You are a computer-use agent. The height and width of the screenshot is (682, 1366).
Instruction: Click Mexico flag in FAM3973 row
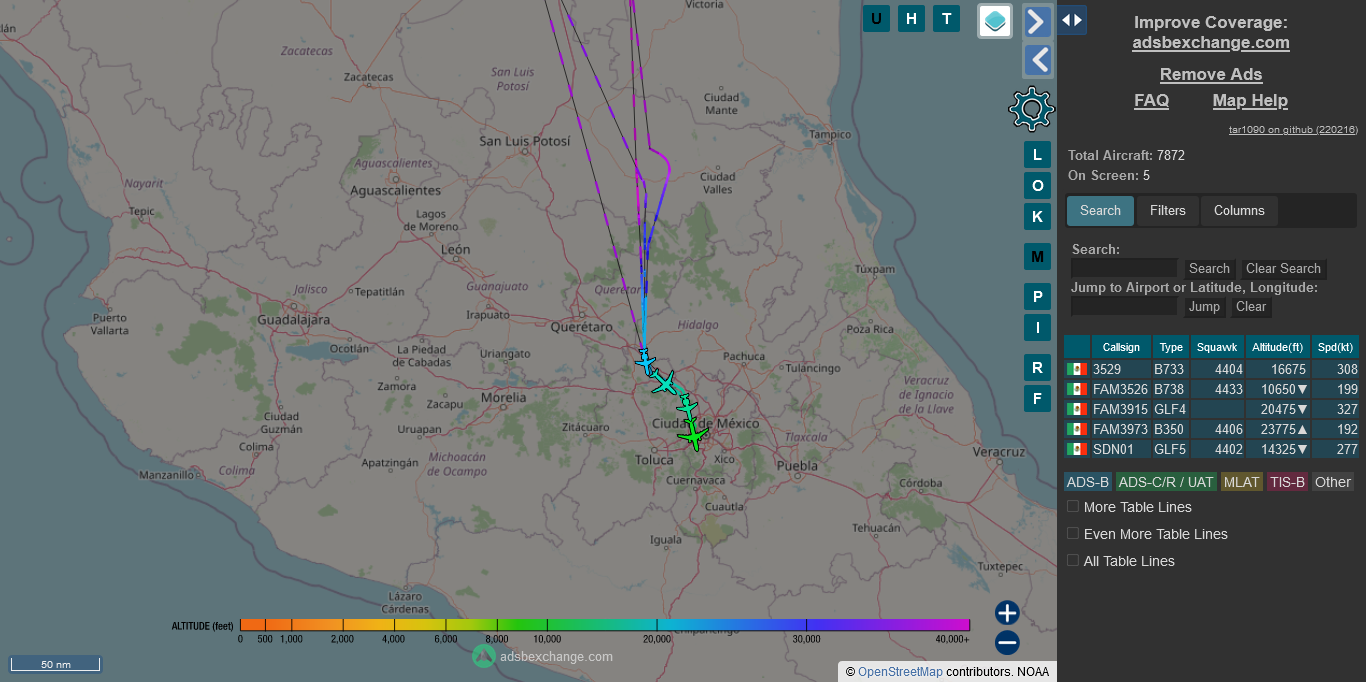point(1077,429)
